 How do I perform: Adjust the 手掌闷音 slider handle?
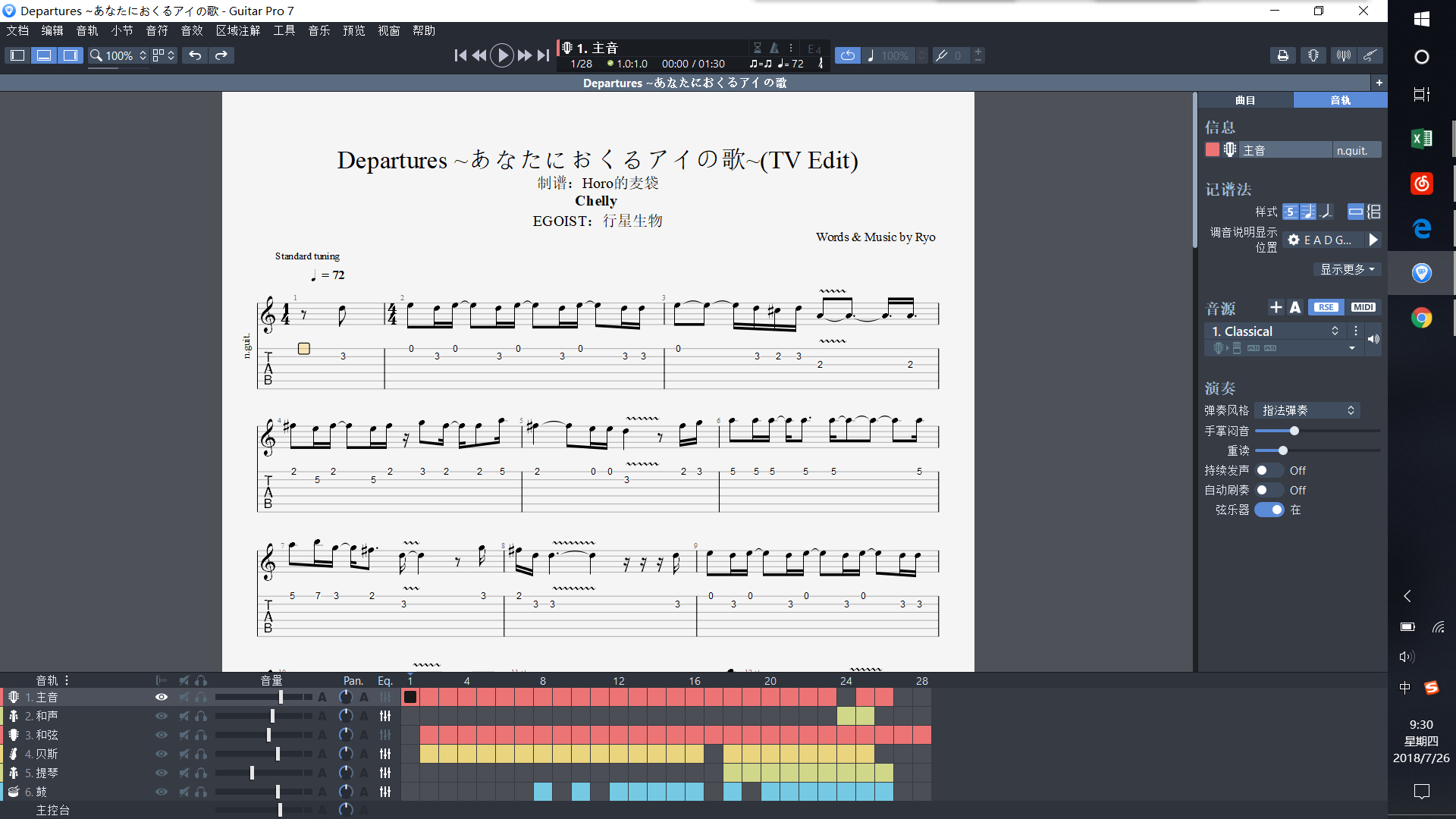pos(1294,431)
